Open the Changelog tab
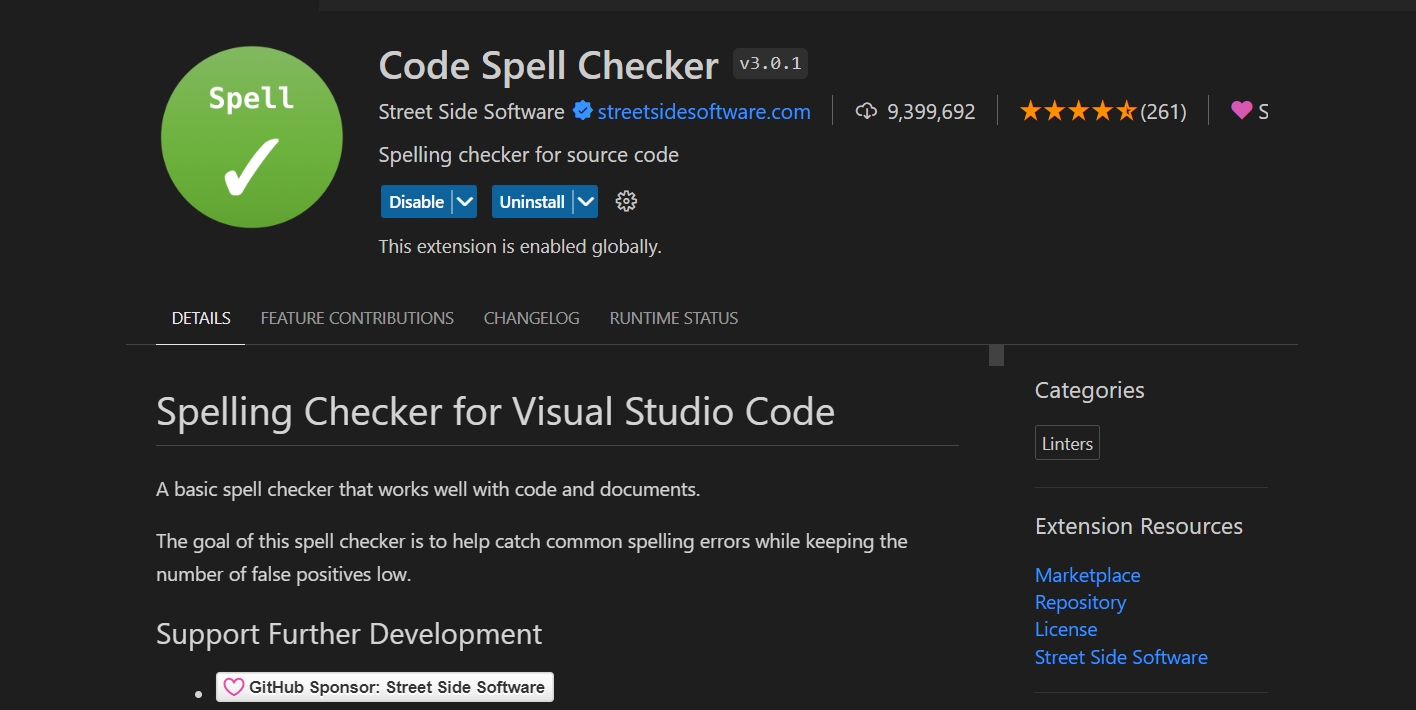Viewport: 1416px width, 710px height. pos(531,318)
